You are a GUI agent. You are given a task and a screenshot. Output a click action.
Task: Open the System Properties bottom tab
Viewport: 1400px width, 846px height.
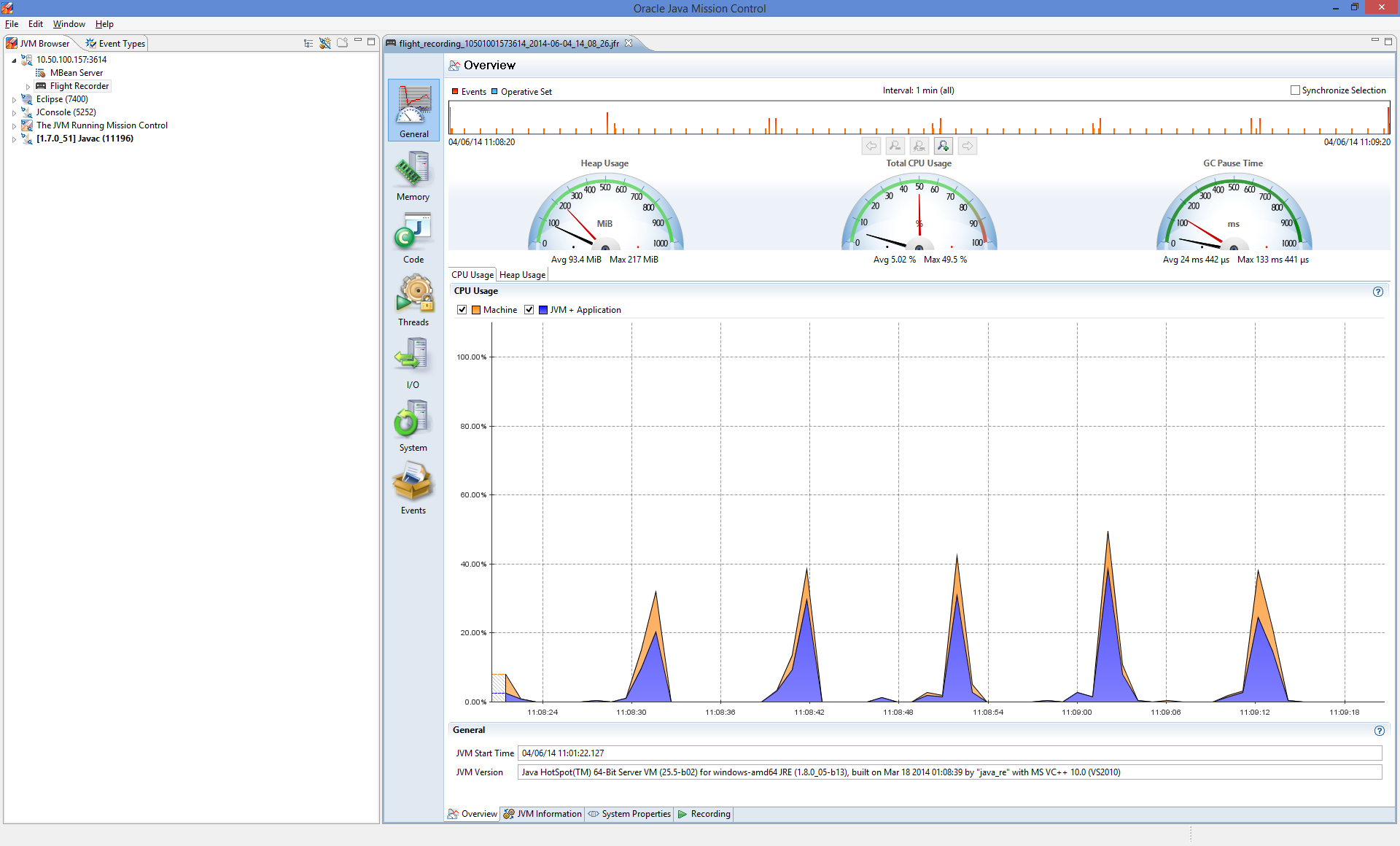[629, 814]
